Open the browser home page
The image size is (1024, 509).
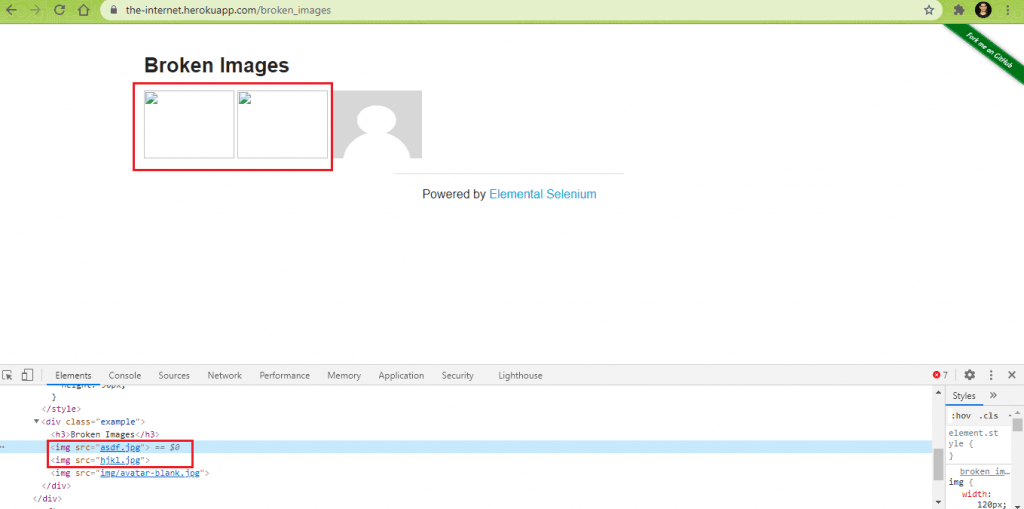click(x=84, y=10)
